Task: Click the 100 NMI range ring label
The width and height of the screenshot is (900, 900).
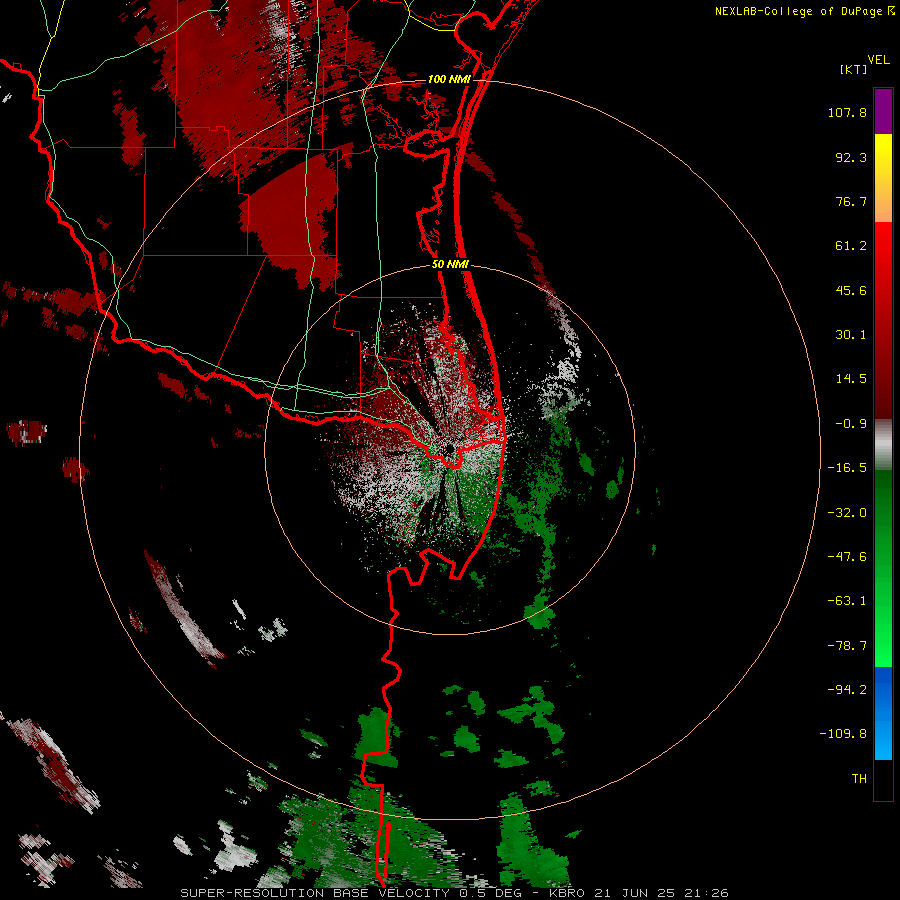Action: [449, 79]
